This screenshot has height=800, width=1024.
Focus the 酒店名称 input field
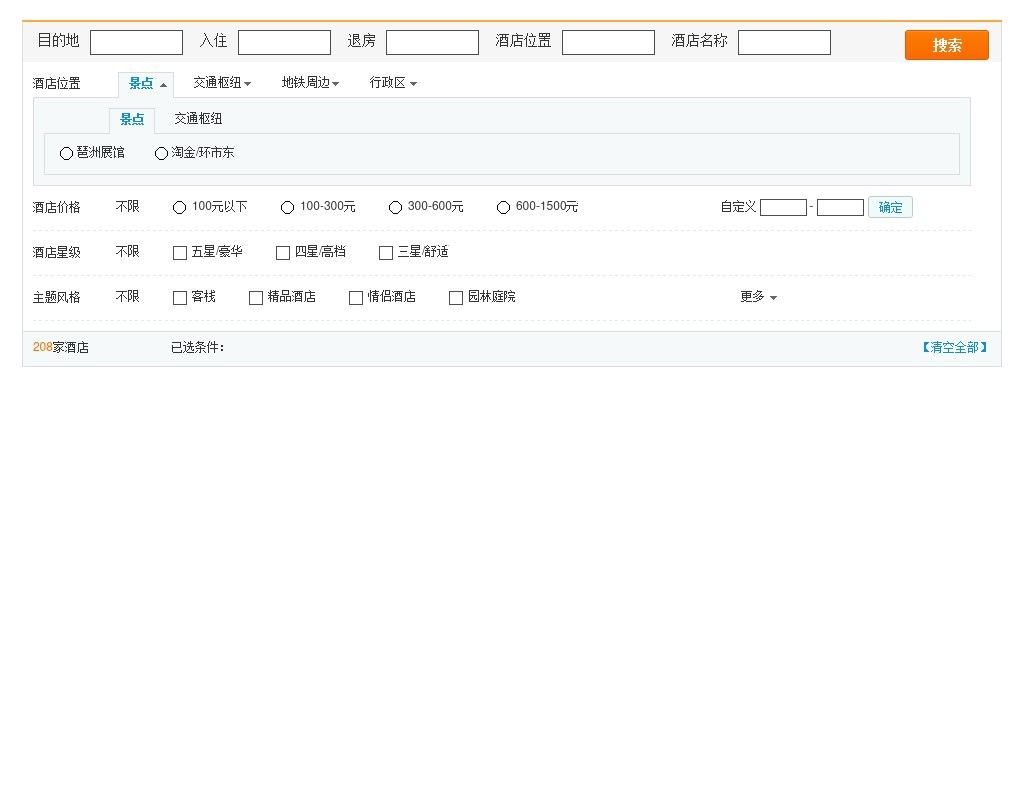(x=784, y=42)
